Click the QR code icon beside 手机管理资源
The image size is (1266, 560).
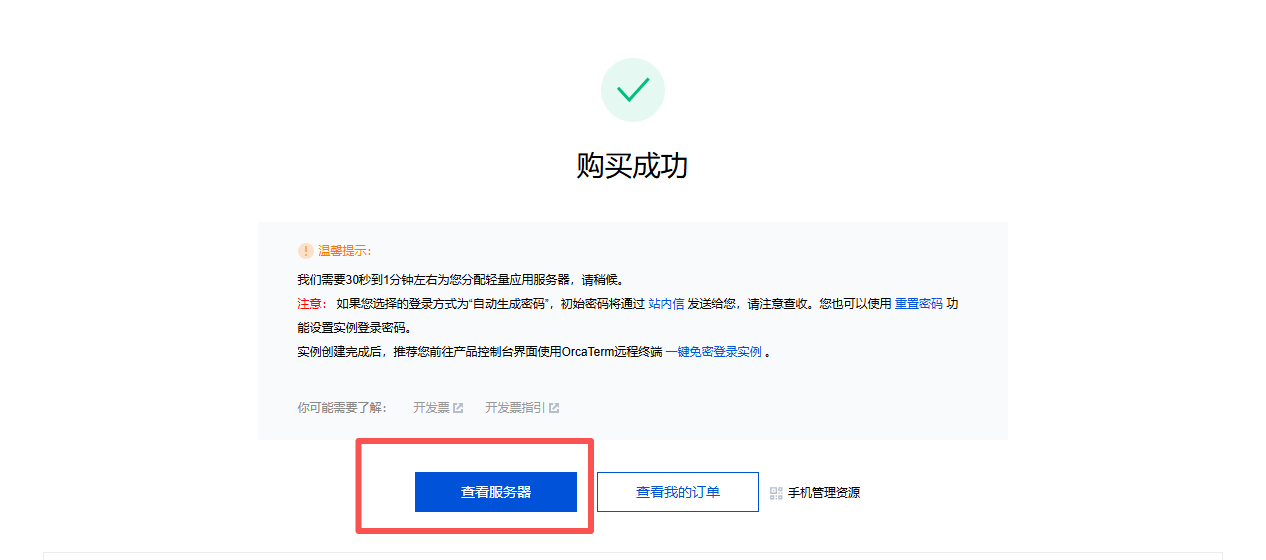click(777, 493)
